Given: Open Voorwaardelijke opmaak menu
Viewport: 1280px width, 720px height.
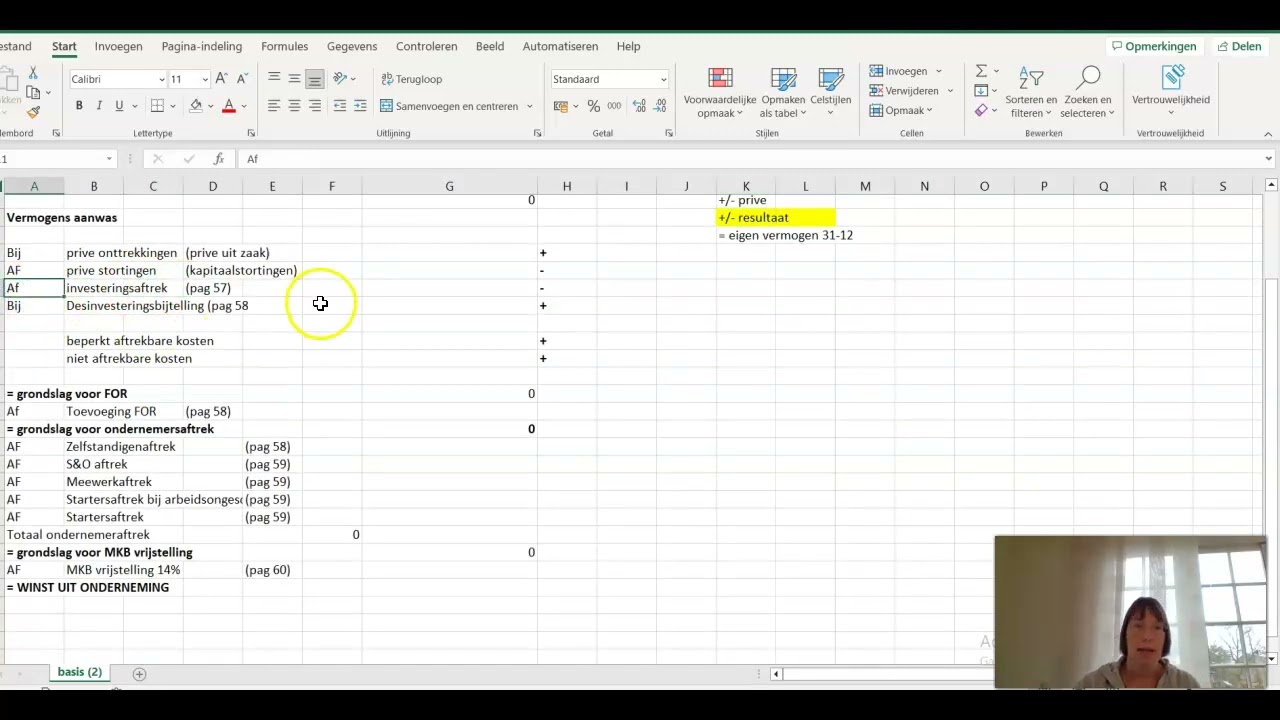Looking at the screenshot, I should click(720, 93).
